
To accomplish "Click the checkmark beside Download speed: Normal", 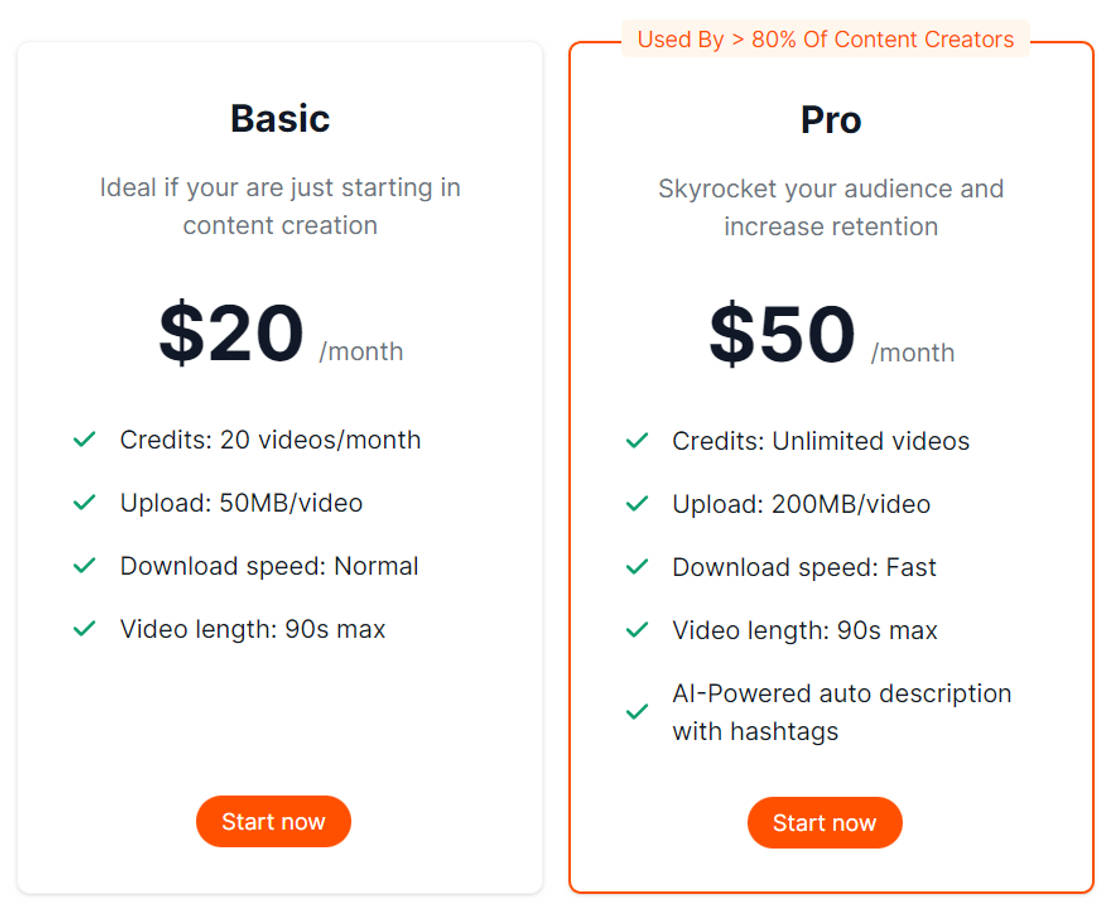I will coord(84,565).
